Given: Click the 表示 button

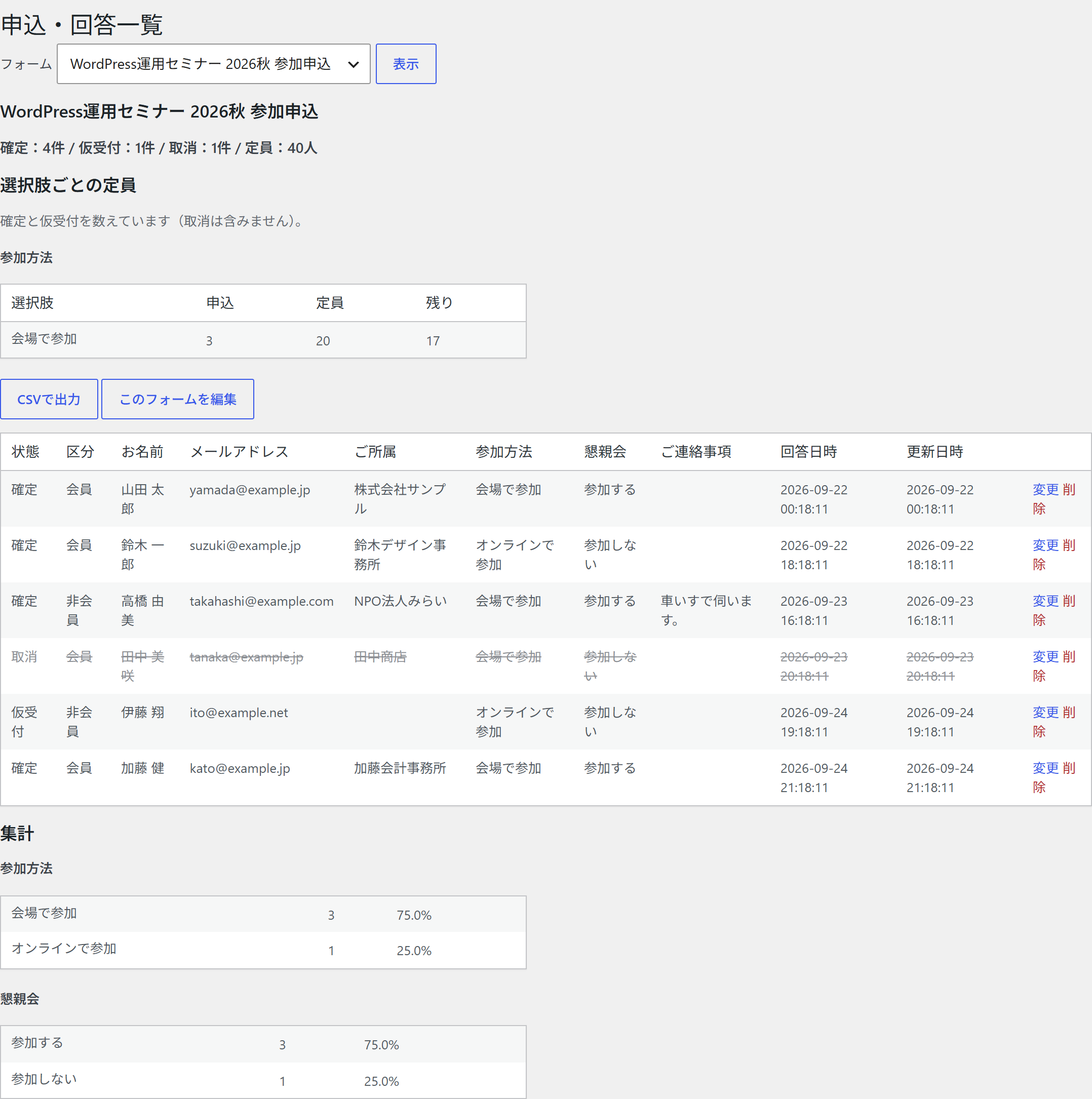Looking at the screenshot, I should pos(406,64).
